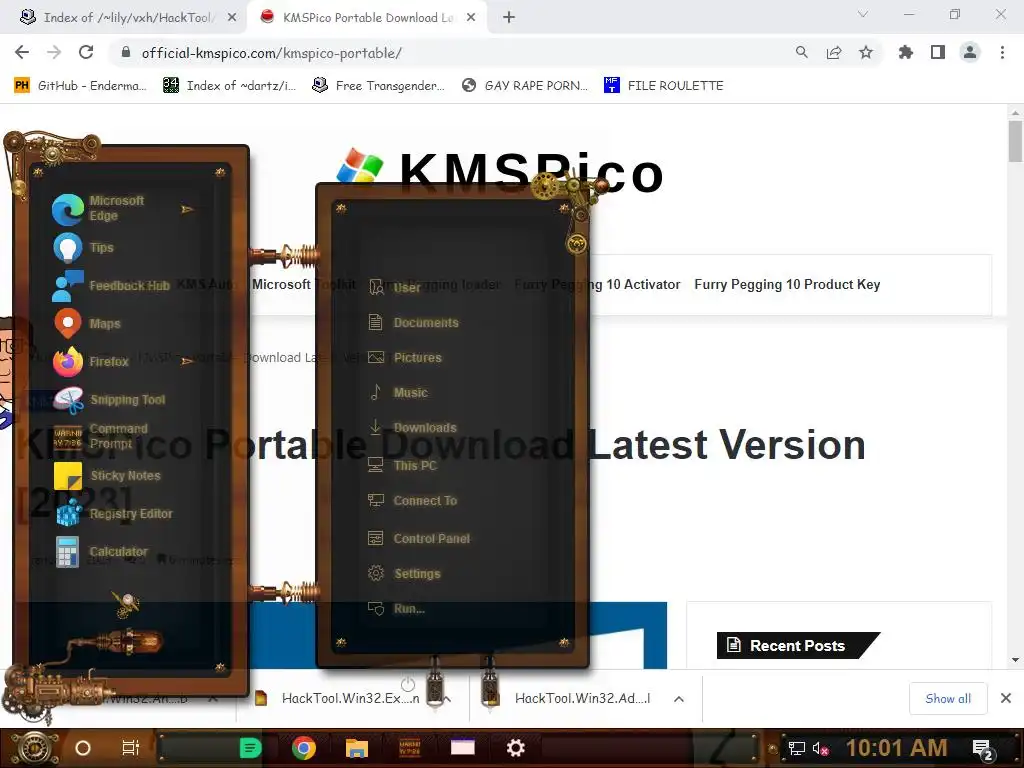Open the notification center icon
1024x768 pixels.
(x=983, y=749)
